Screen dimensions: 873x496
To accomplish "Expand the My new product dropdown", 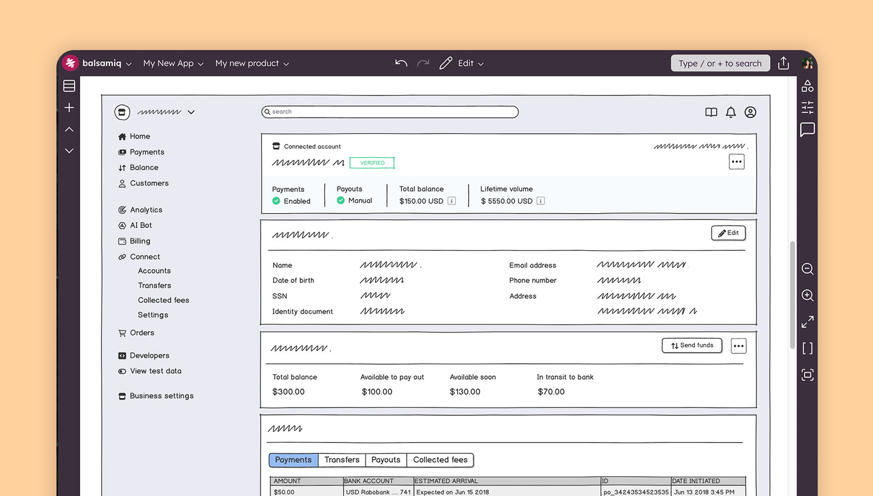I will point(252,63).
